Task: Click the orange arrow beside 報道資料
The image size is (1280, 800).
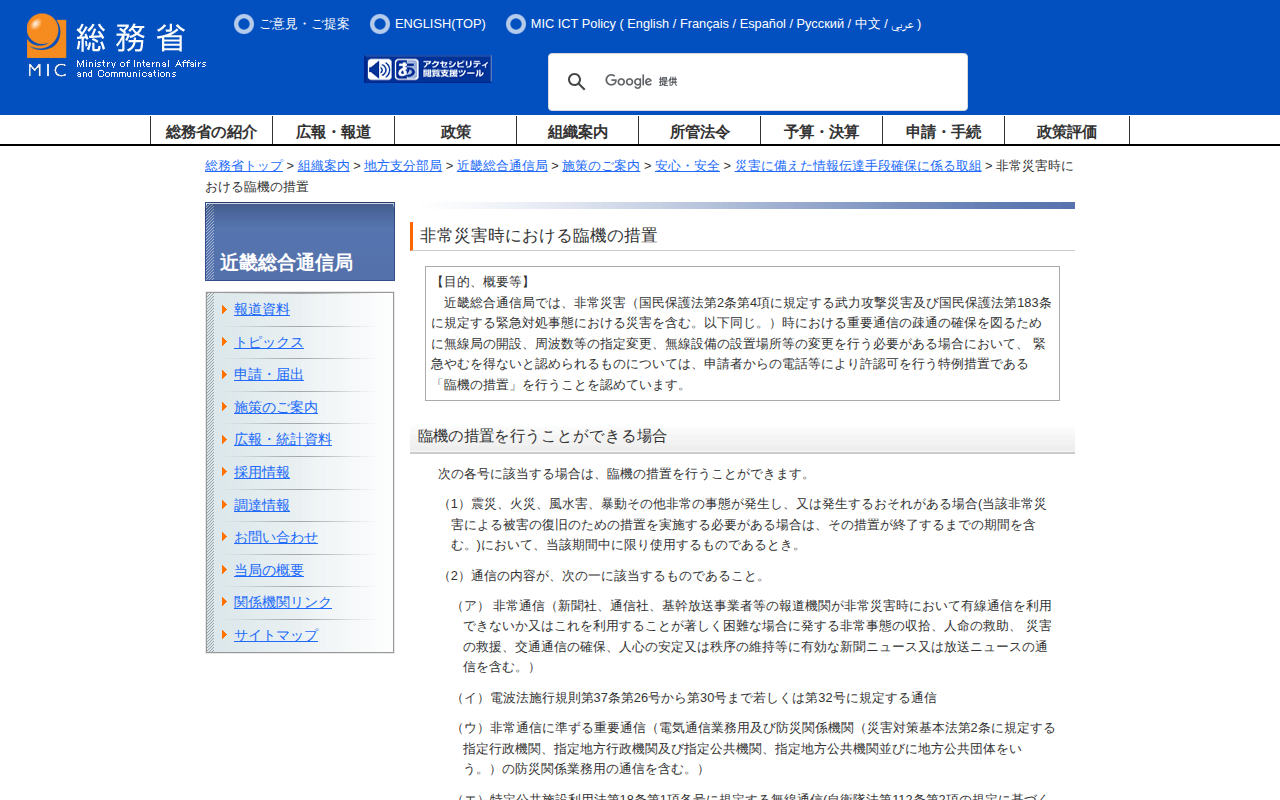Action: 225,309
